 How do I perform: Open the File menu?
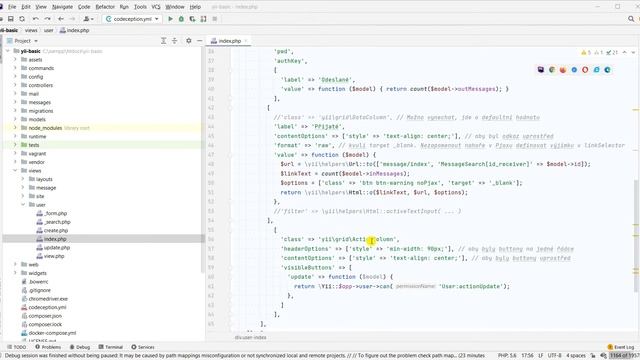tap(12, 7)
